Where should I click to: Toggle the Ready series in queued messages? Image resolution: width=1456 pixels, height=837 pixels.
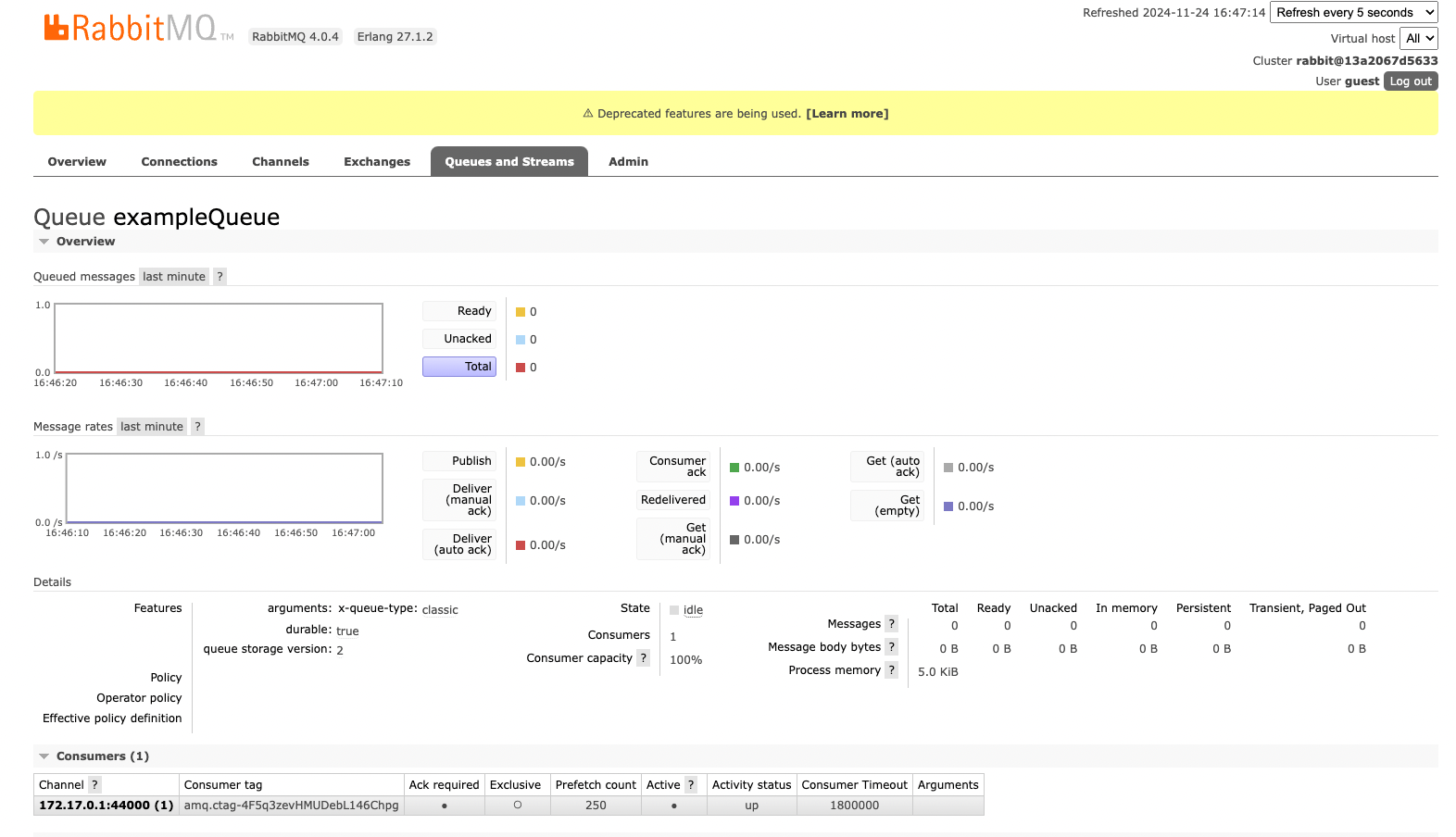click(x=459, y=311)
